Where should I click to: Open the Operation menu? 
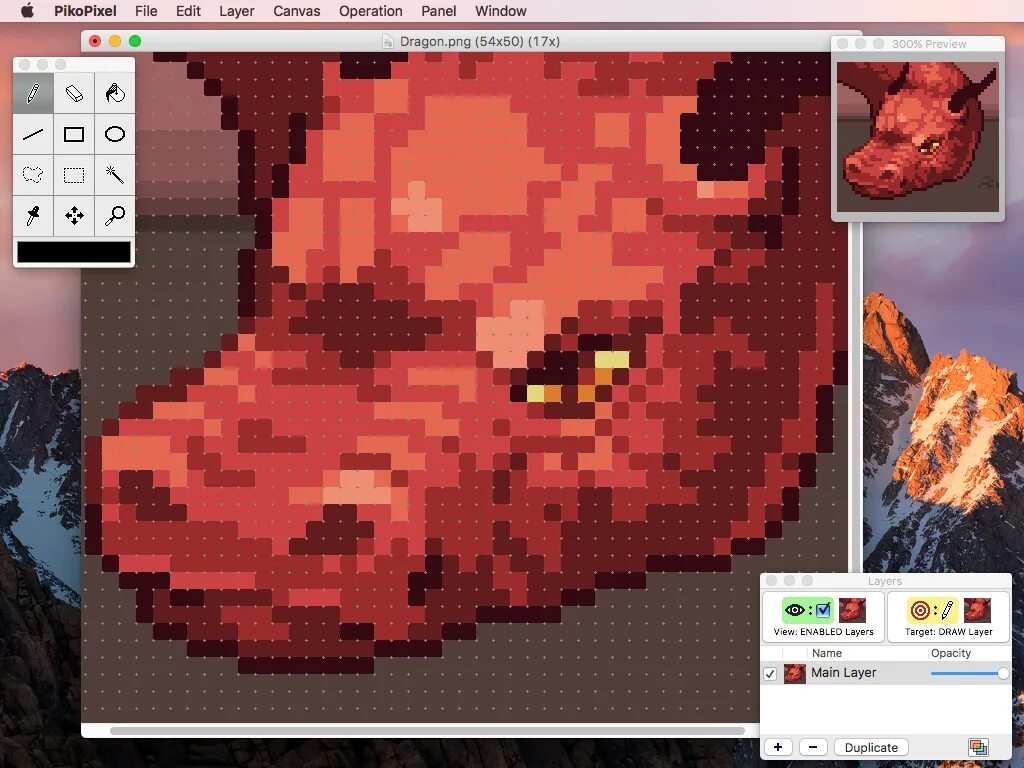[x=370, y=11]
